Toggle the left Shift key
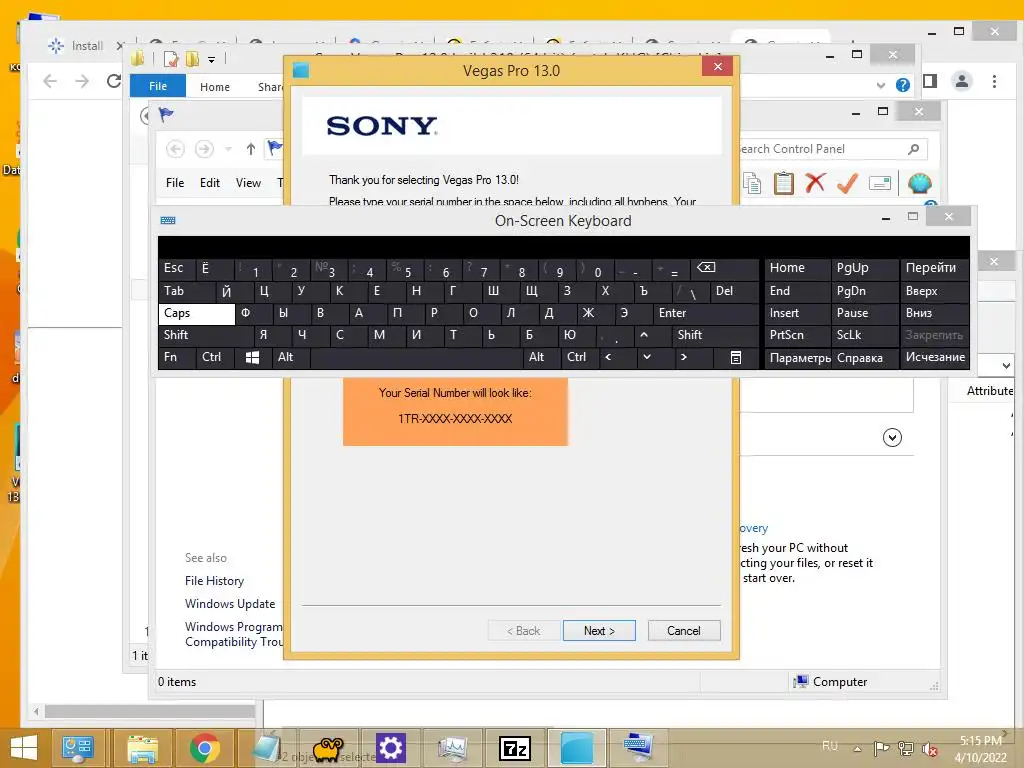Image resolution: width=1024 pixels, height=768 pixels. tap(205, 336)
